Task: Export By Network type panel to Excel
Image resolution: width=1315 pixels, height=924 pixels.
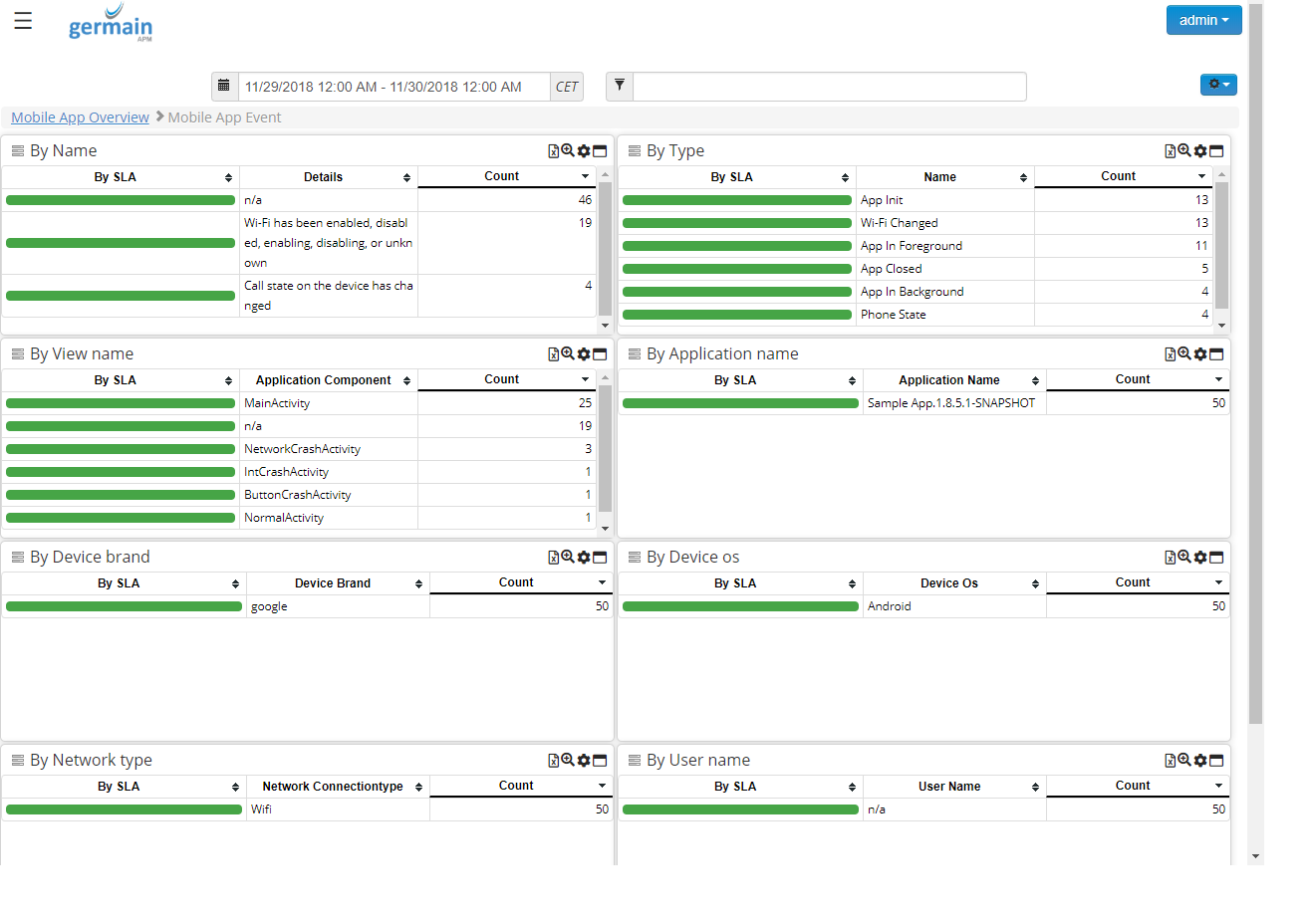Action: [x=553, y=761]
